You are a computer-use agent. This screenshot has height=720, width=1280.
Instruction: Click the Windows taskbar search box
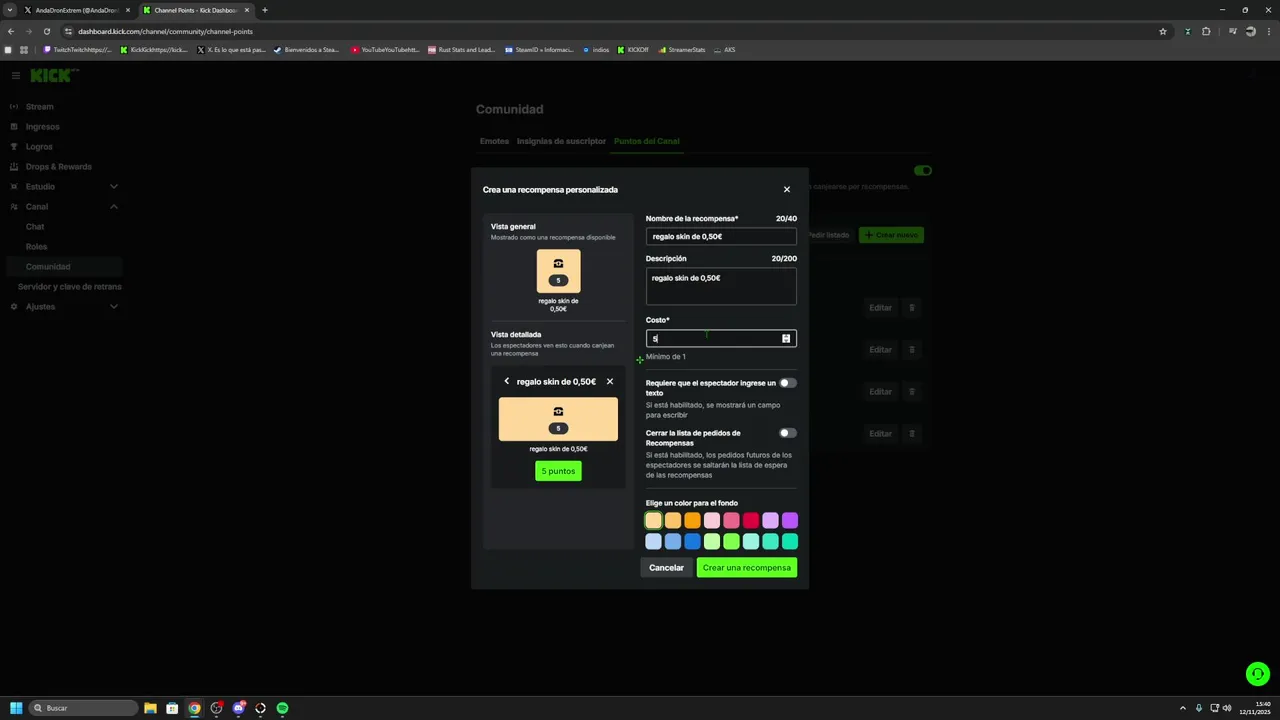(x=84, y=708)
